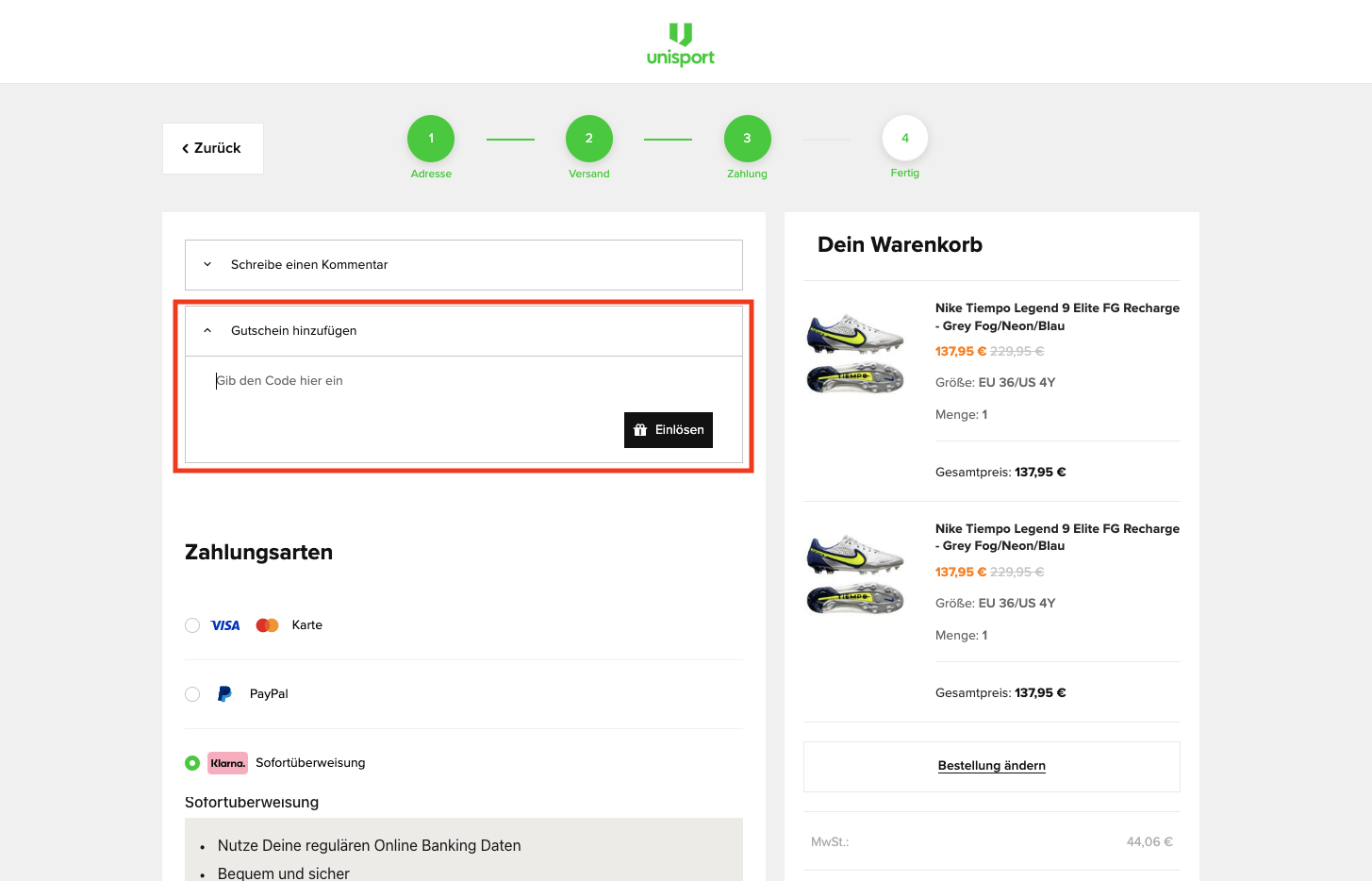The width and height of the screenshot is (1372, 881).
Task: Open second cart item's shoe thumbnail
Action: coord(855,574)
